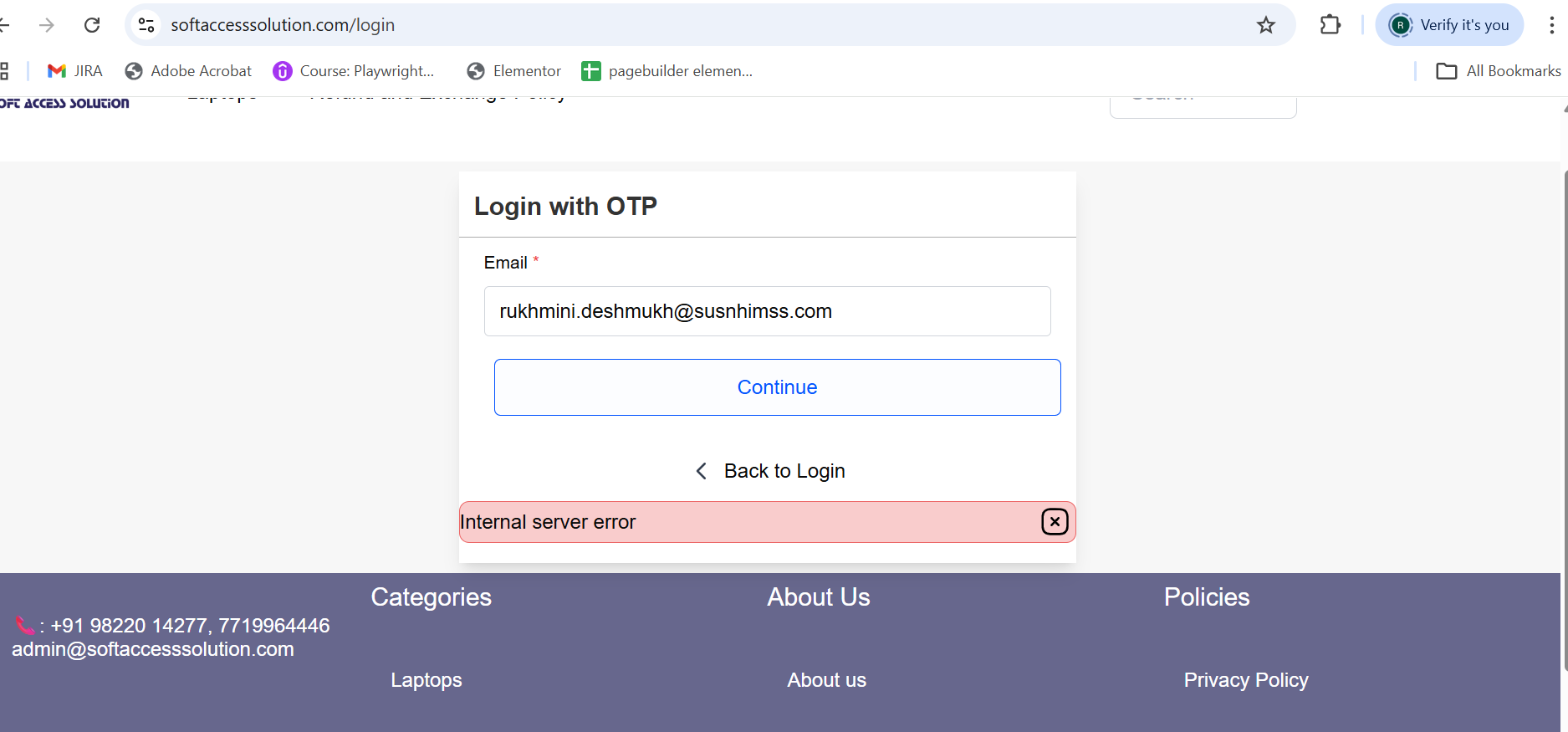
Task: Click Verify it's you profile chip
Action: pos(1449,25)
